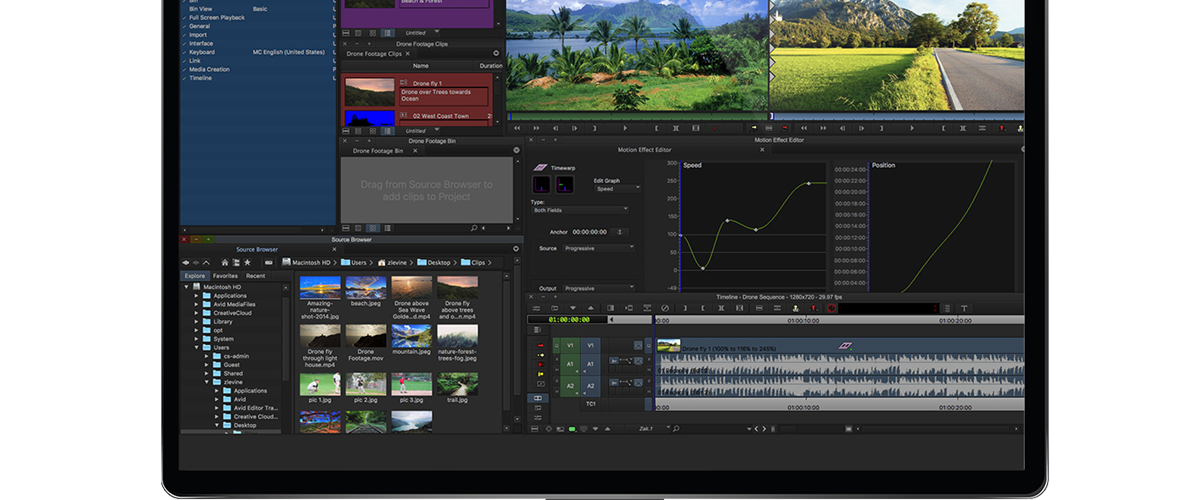Select the topmost keyframe on the Speed graph
1200x500 pixels.
[x=809, y=183]
